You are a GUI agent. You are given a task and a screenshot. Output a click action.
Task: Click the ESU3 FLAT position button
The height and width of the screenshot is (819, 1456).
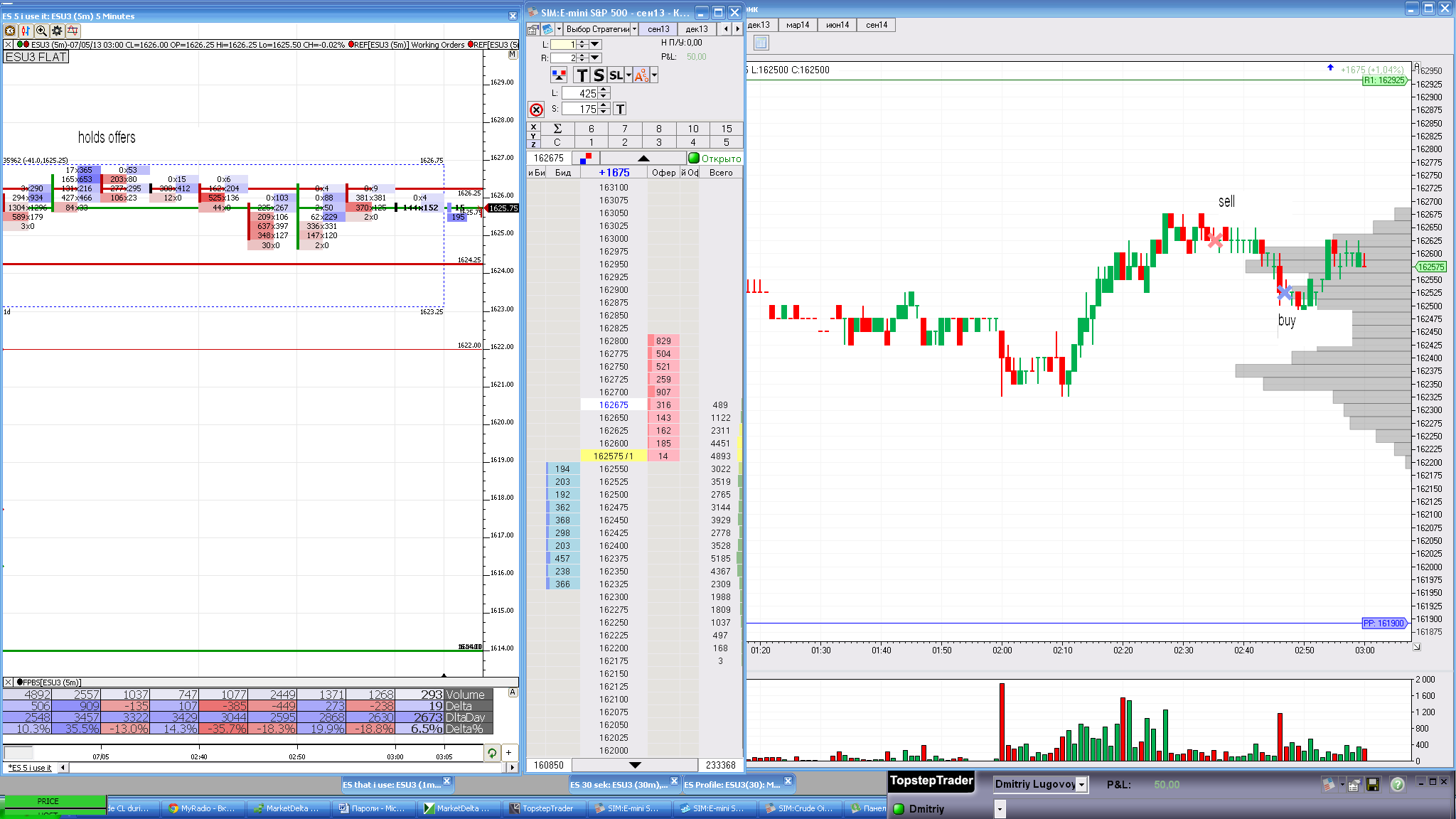coord(36,57)
